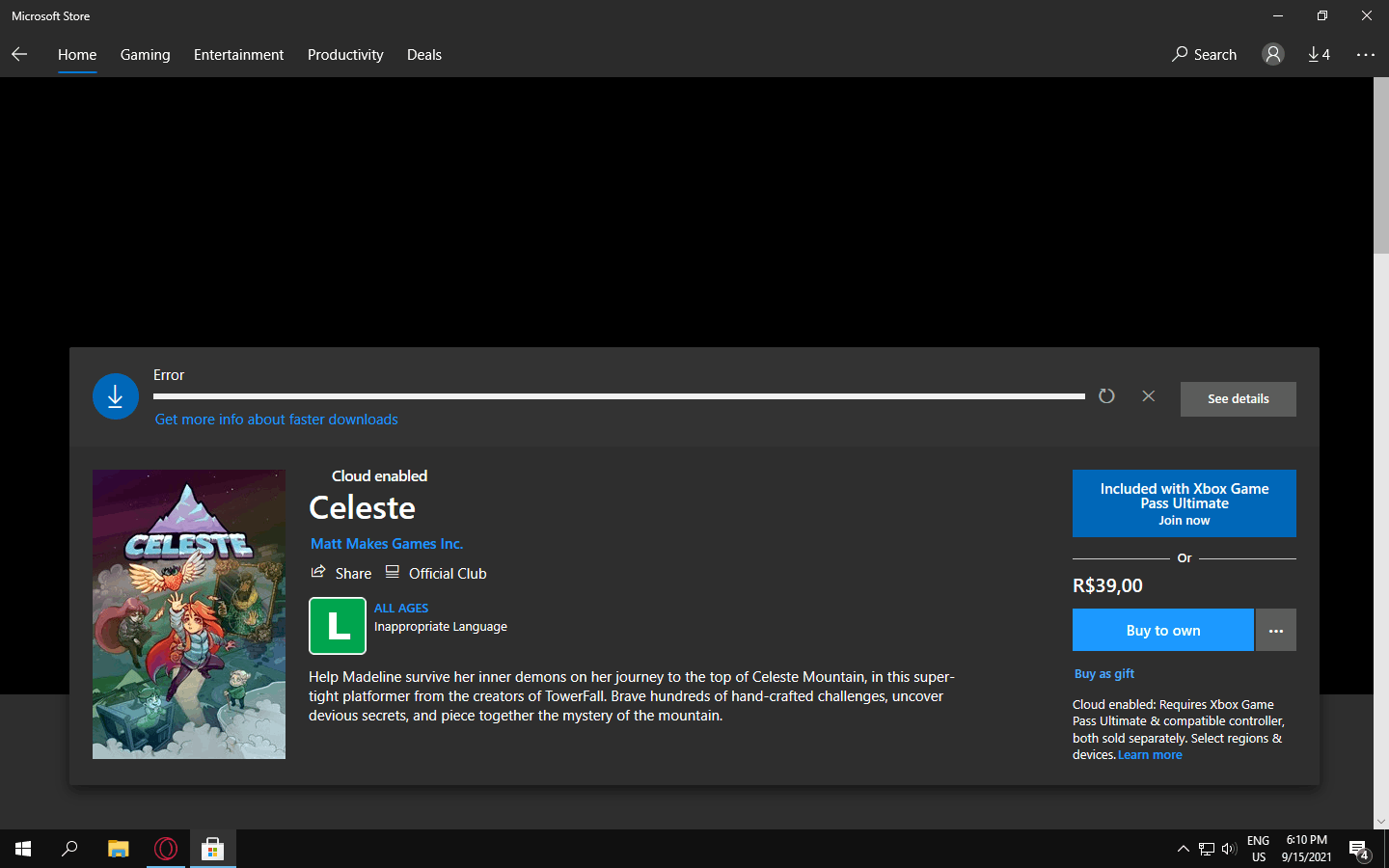
Task: Open the clock and calendar flyout
Action: [1307, 849]
